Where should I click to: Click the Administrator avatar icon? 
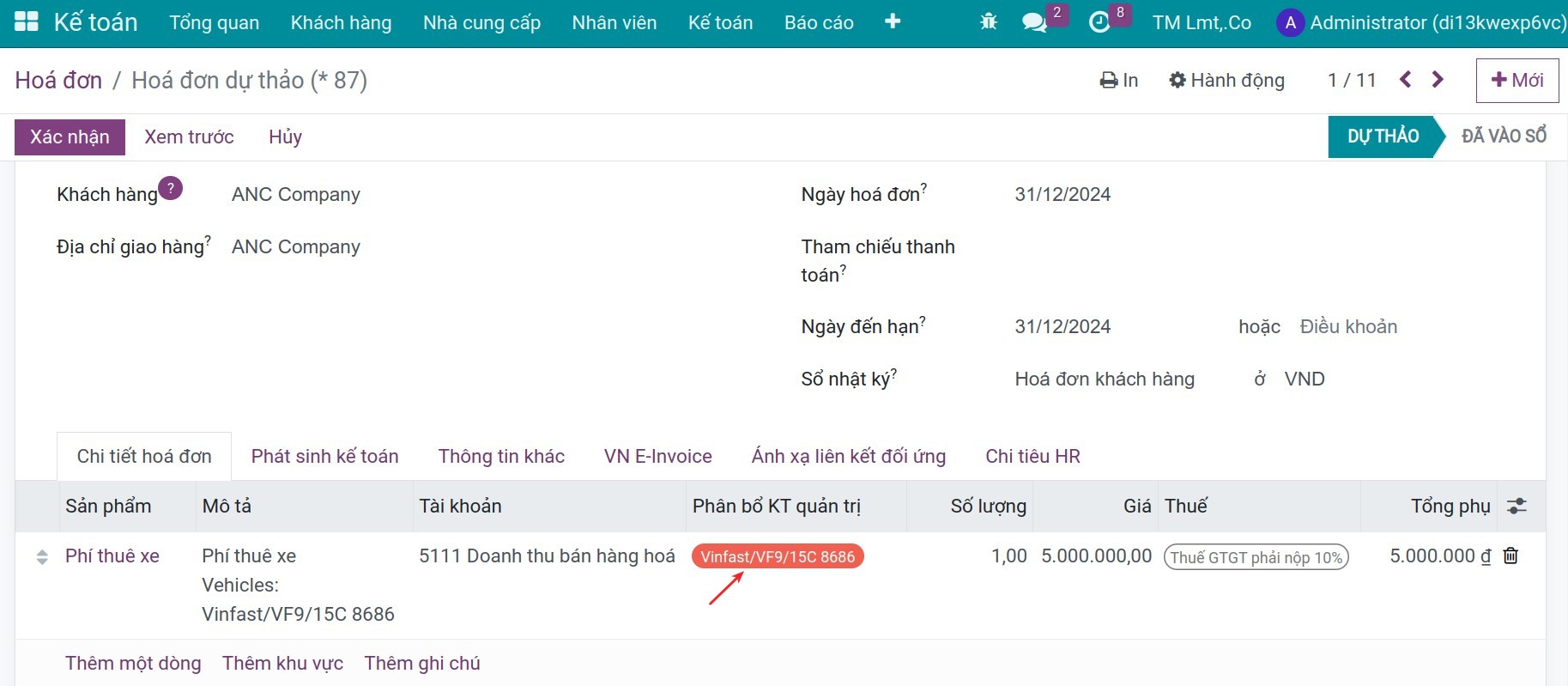[1290, 22]
